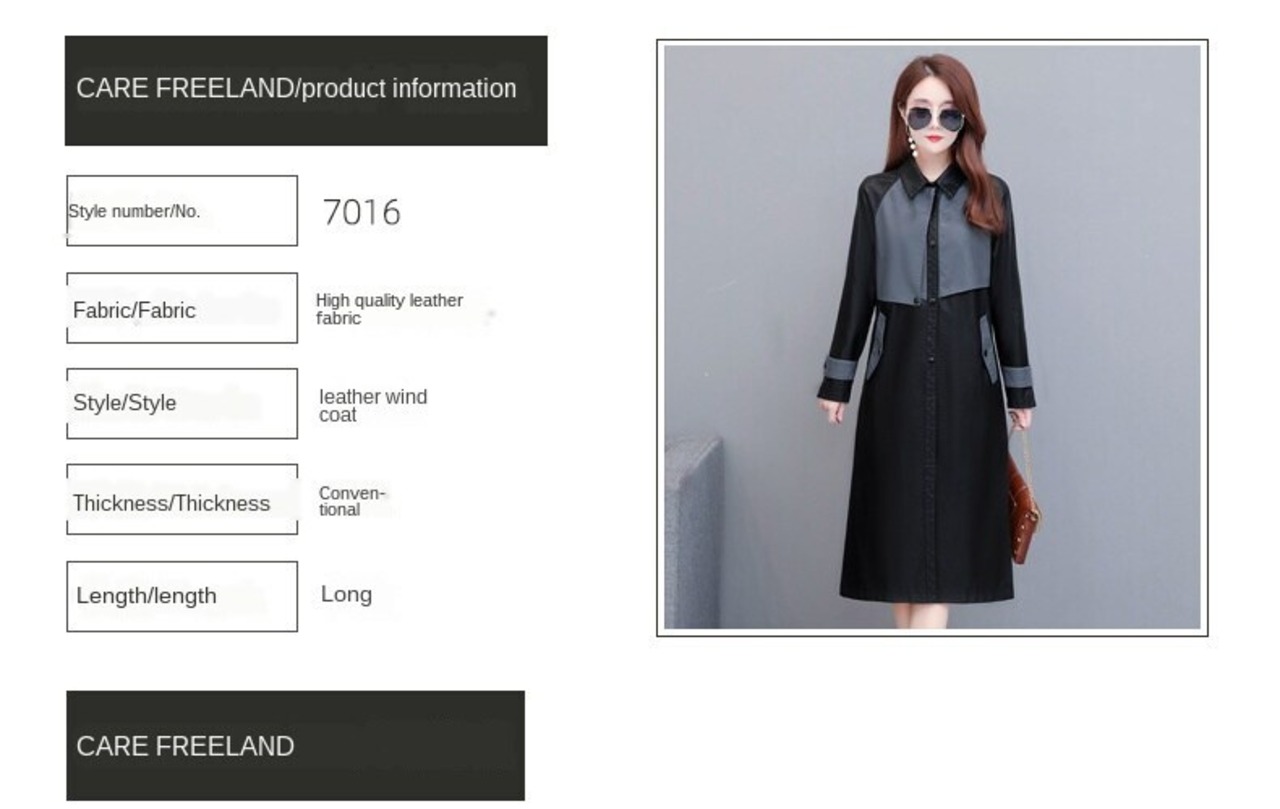The width and height of the screenshot is (1280, 809).
Task: Click the bottom CARE FREELAND banner
Action: click(x=296, y=746)
